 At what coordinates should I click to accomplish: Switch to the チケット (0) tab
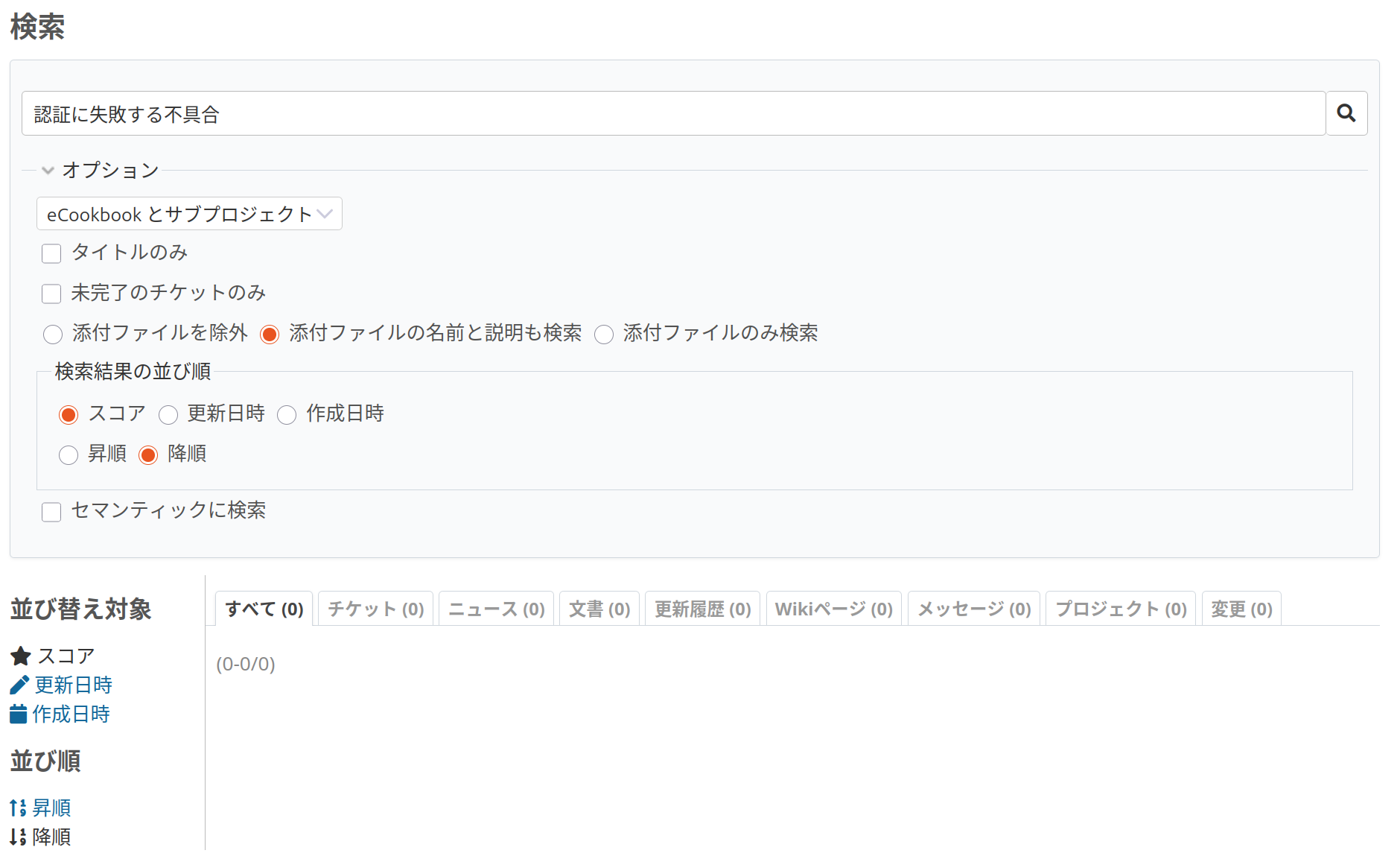375,609
